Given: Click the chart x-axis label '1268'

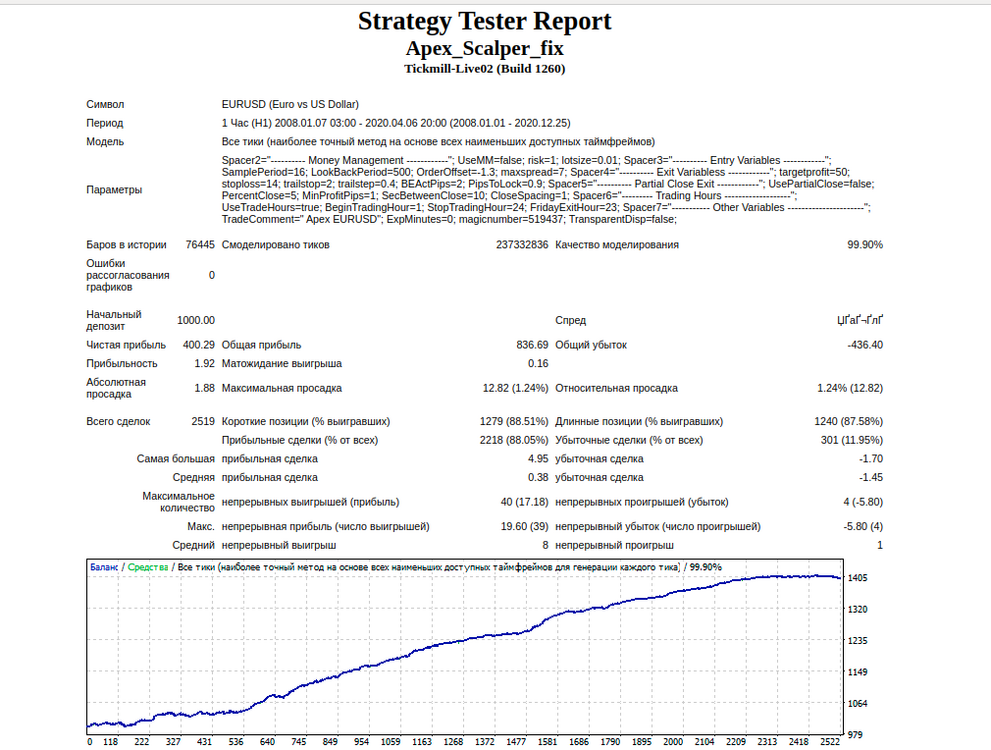Looking at the screenshot, I should [x=453, y=742].
